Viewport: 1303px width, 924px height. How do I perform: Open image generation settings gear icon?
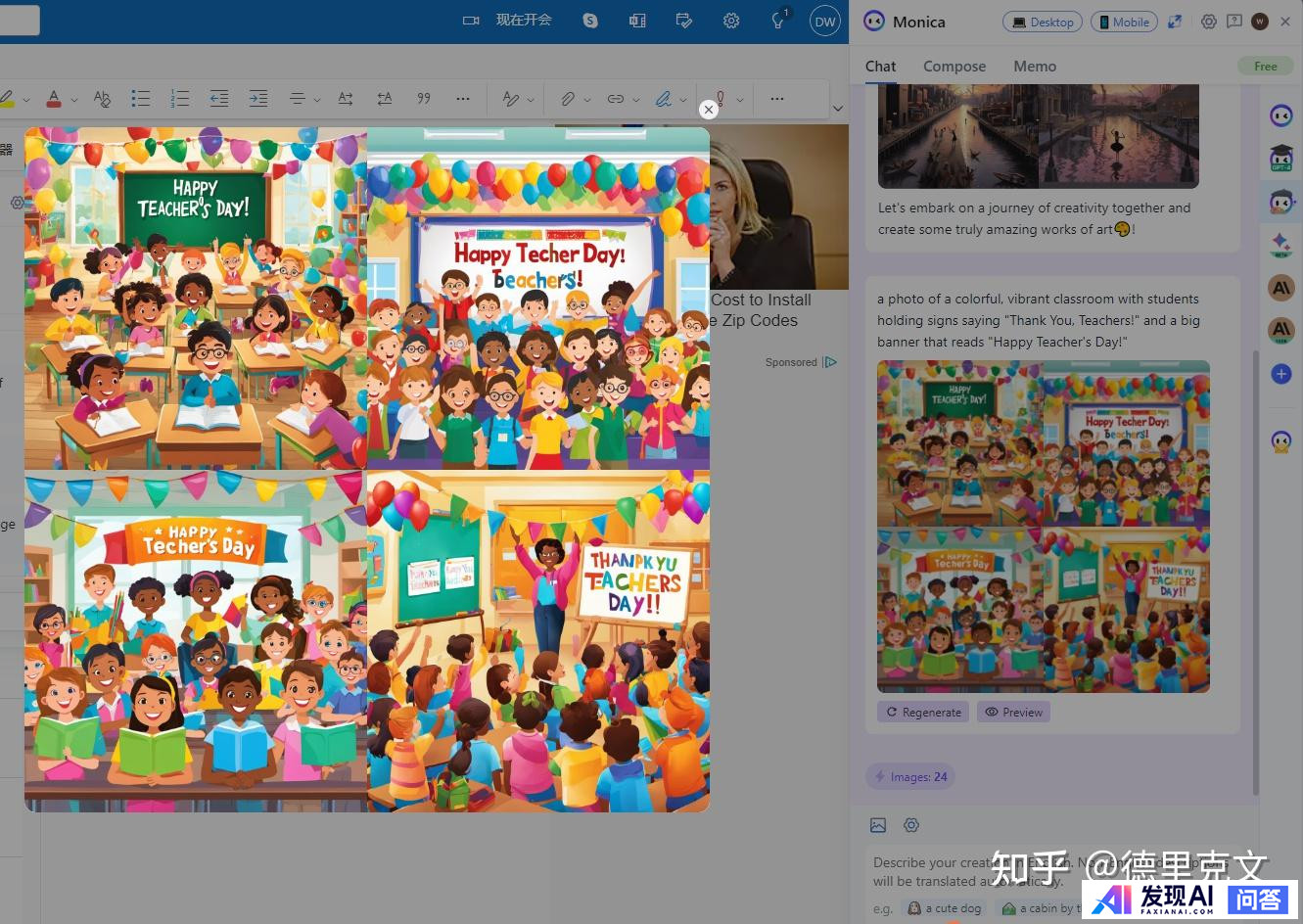(x=911, y=825)
